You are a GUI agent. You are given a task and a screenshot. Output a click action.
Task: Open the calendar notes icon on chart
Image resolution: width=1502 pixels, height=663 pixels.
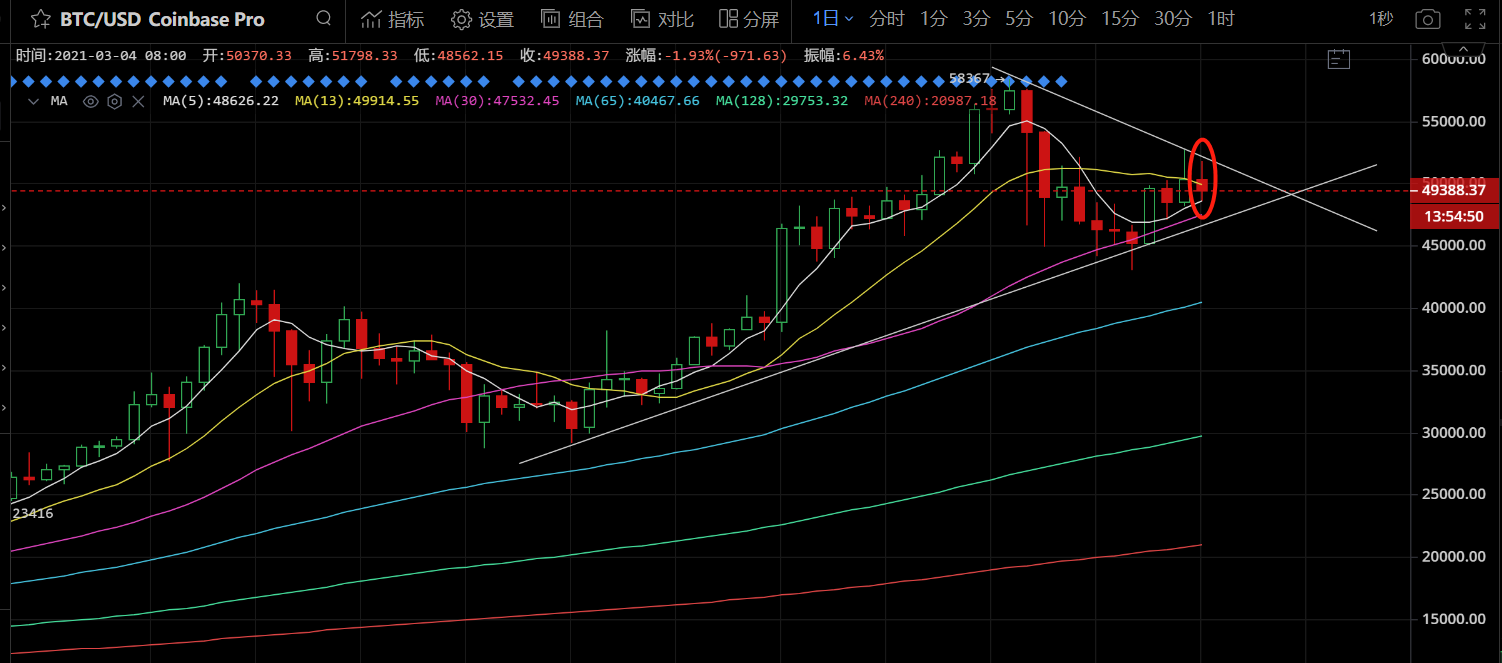pyautogui.click(x=1339, y=60)
